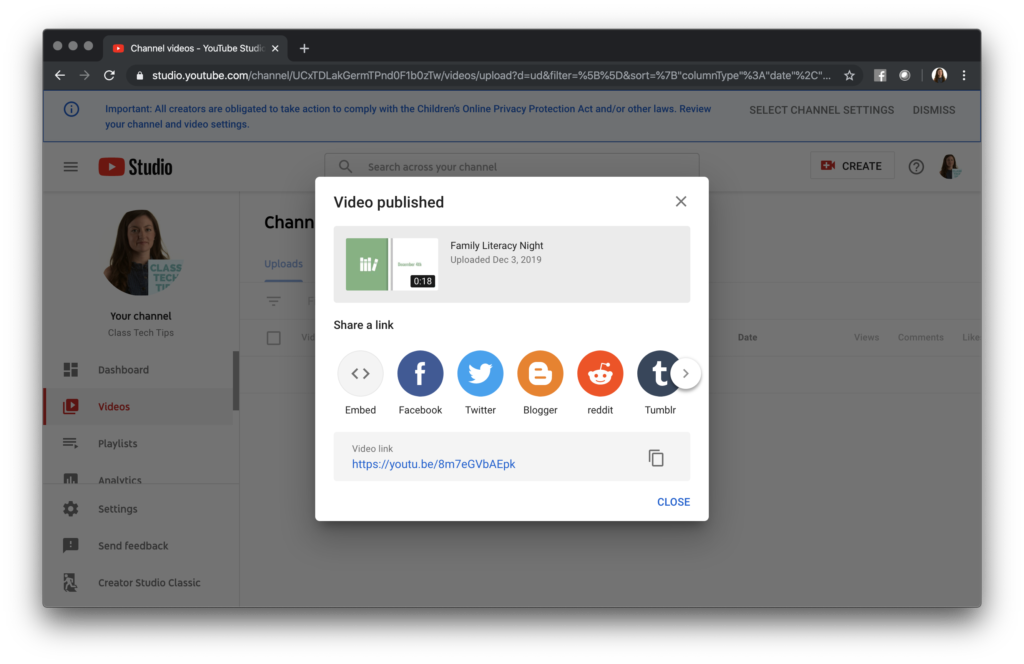Close the Video published dialog with X
Screen dimensions: 1024x664
point(680,202)
